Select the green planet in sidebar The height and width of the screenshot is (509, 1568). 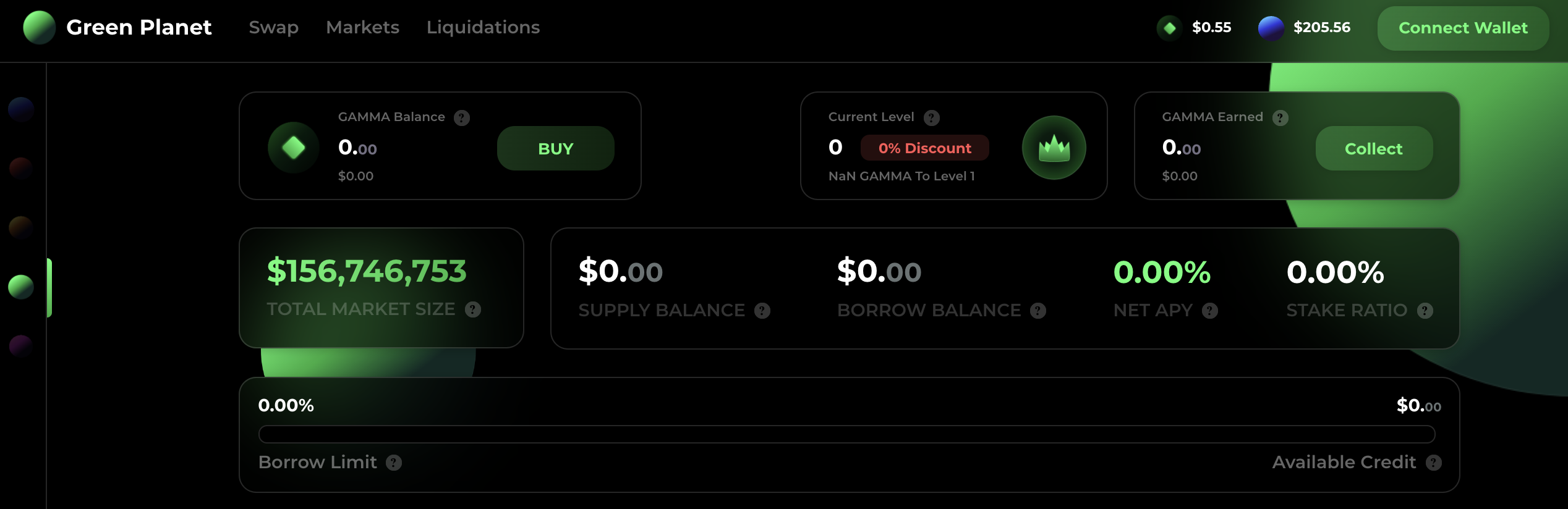click(x=21, y=287)
